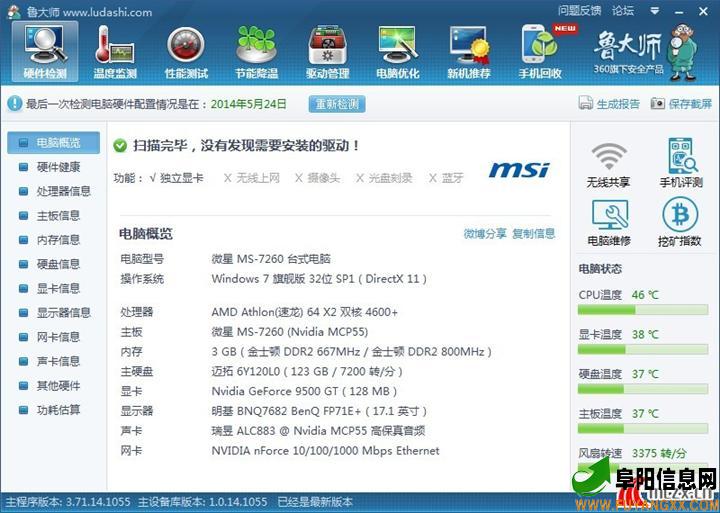Click the Windows 7 旗舰版 operating system text
The width and height of the screenshot is (720, 513).
(x=319, y=279)
